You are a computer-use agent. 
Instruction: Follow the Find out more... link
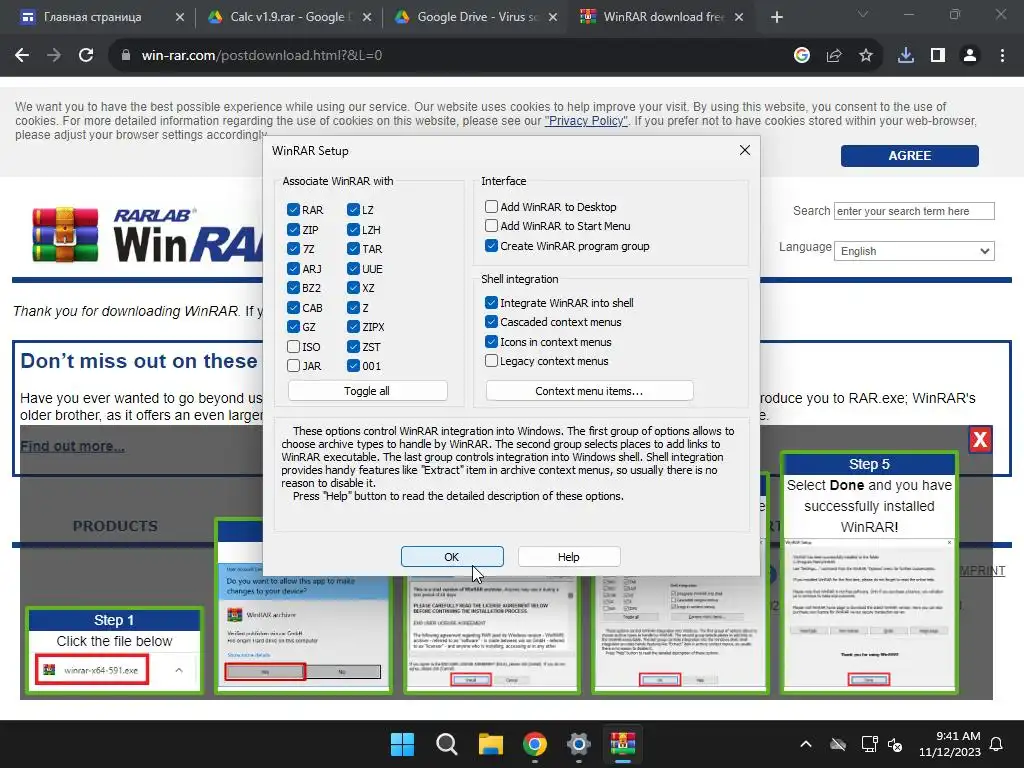[x=72, y=446]
